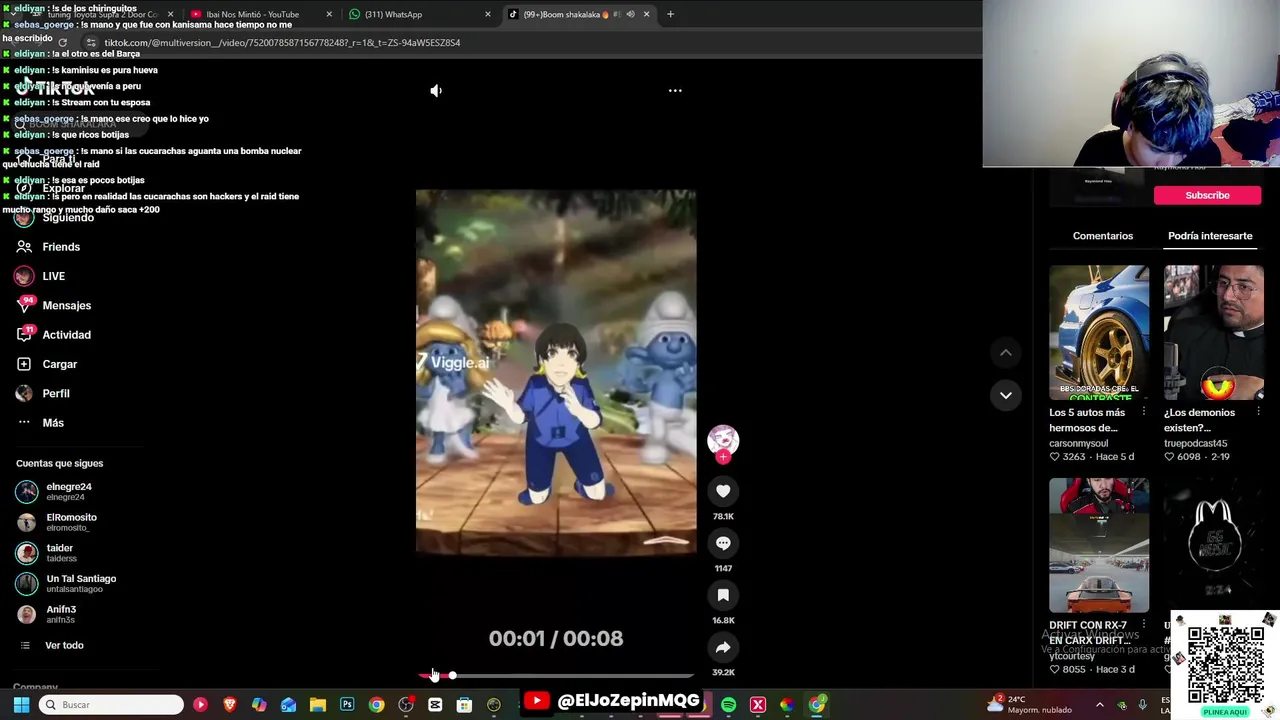Image resolution: width=1280 pixels, height=720 pixels.
Task: Open CapCut from taskbar
Action: 435,705
